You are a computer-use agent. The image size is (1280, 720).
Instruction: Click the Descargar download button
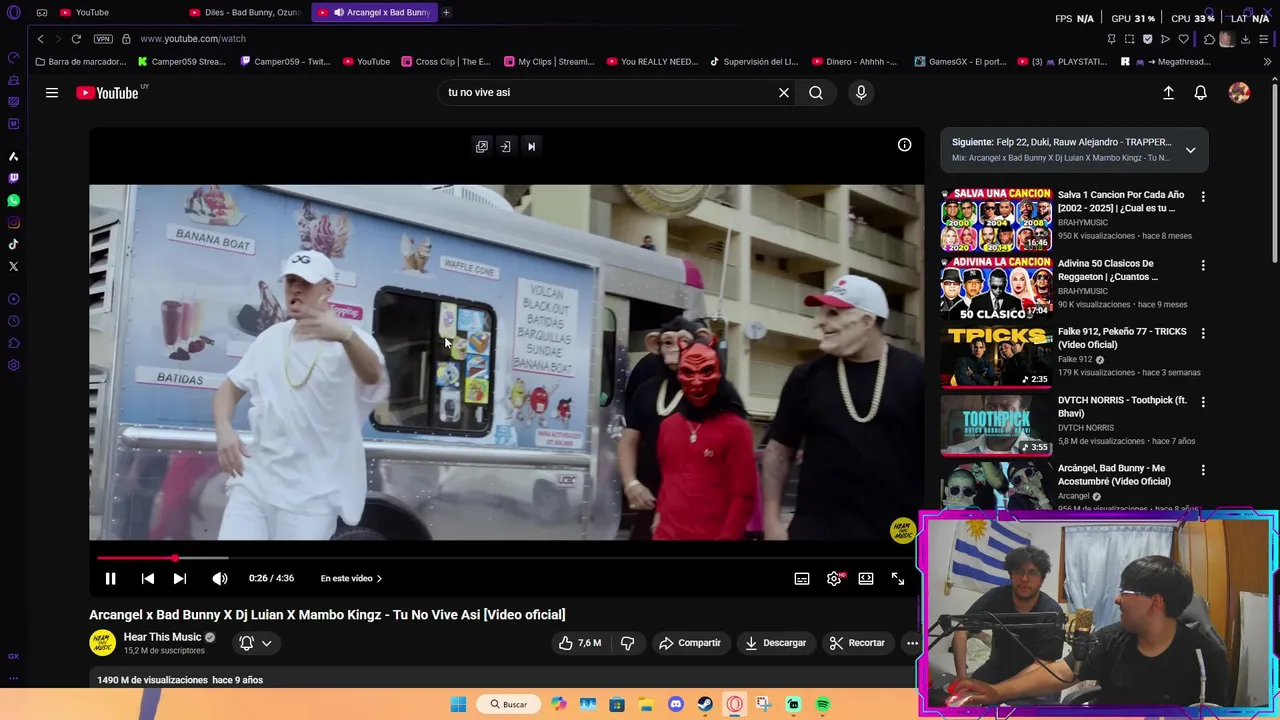tap(775, 643)
